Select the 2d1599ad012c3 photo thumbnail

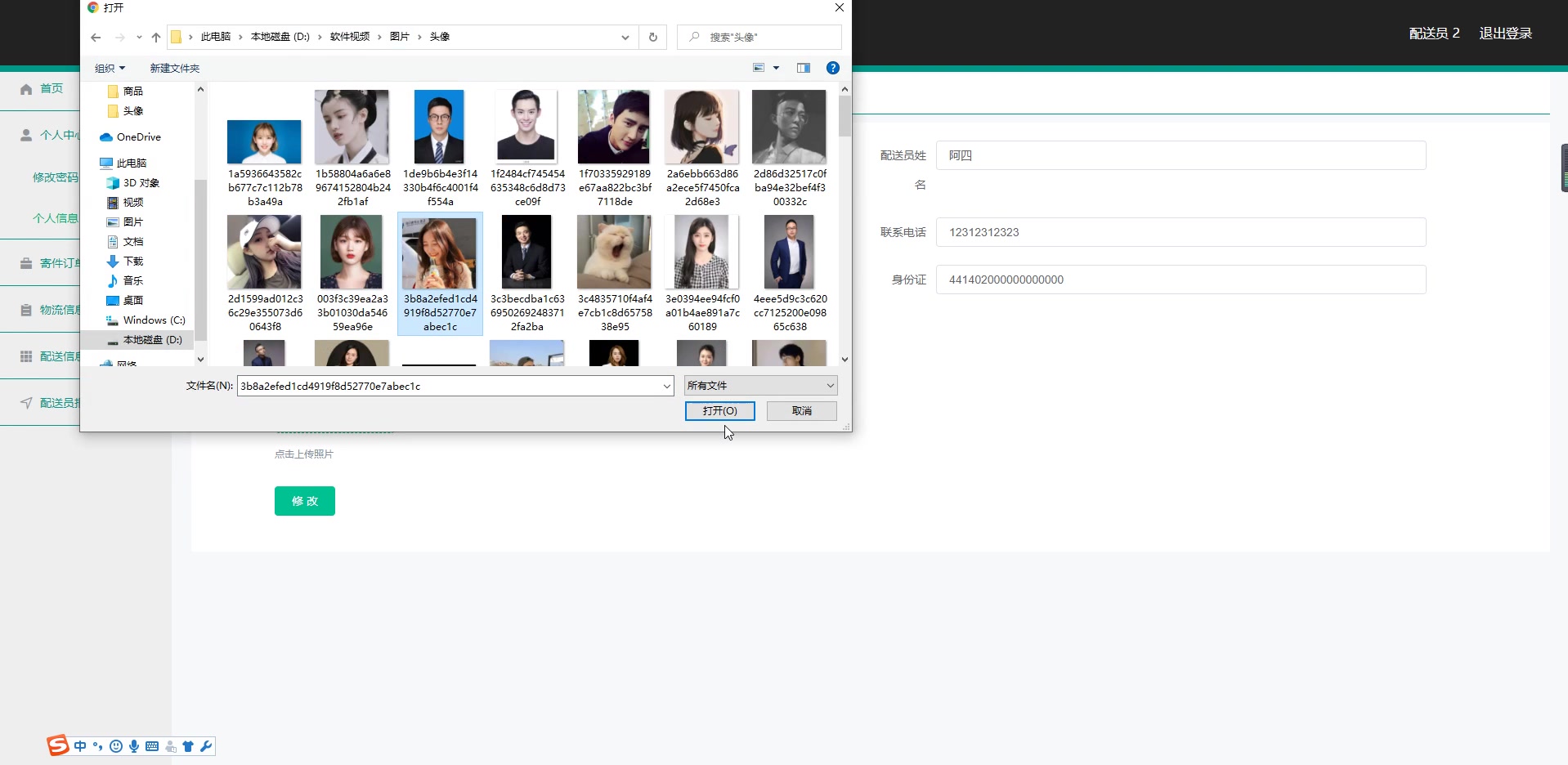point(264,251)
